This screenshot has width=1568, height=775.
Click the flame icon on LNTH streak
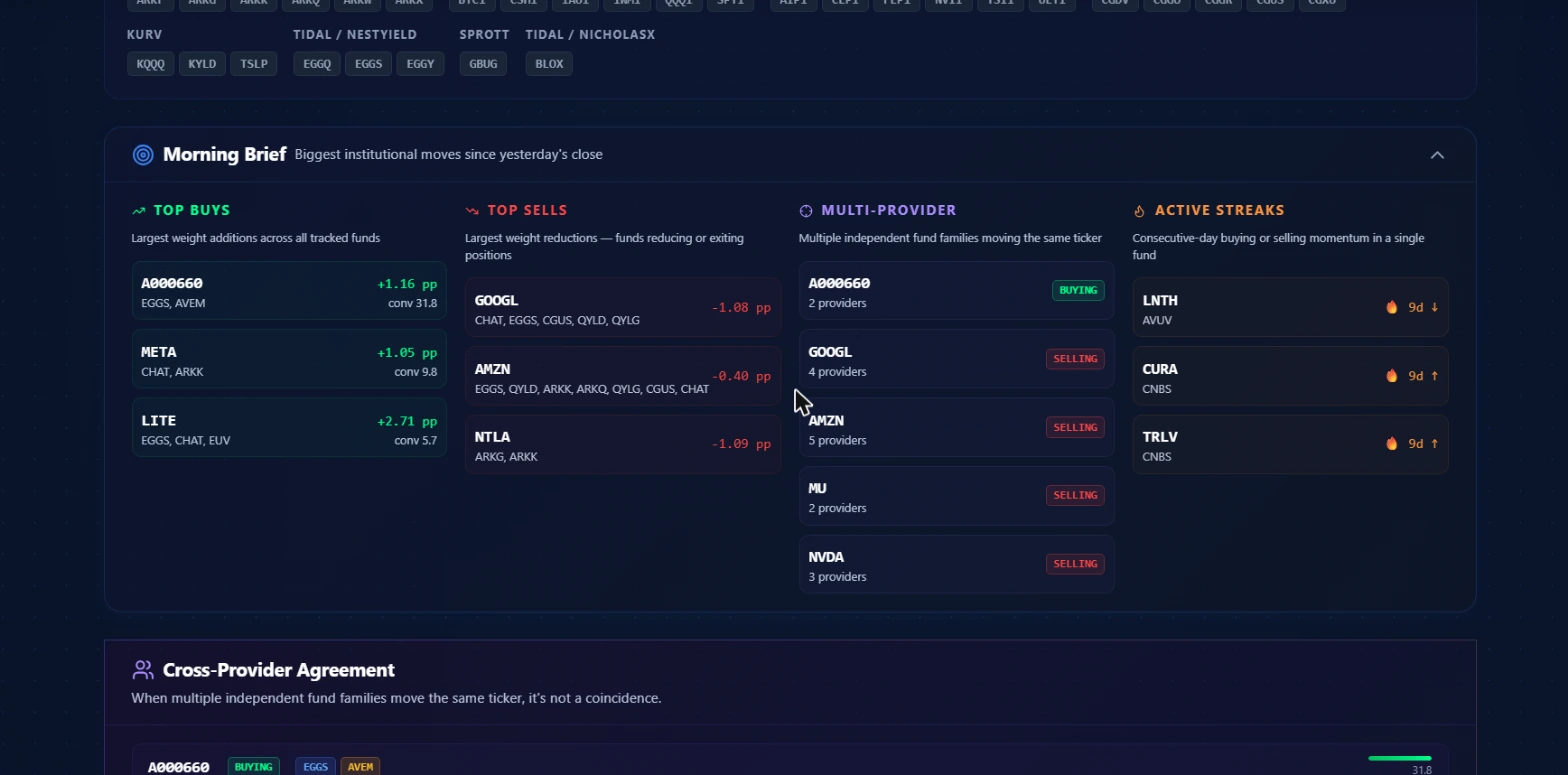click(1392, 307)
